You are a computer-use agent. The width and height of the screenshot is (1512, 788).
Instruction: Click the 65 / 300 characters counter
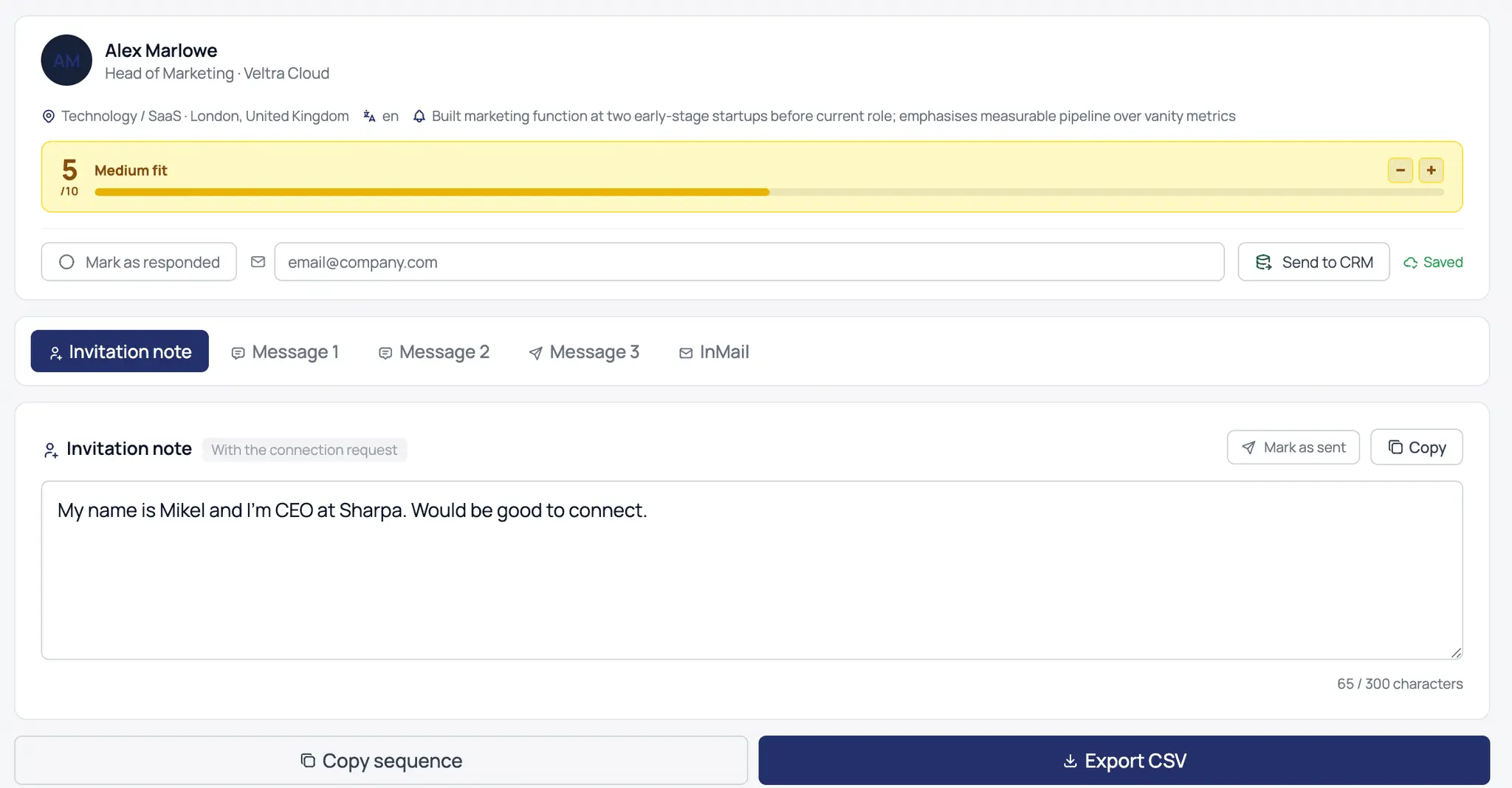(1400, 684)
